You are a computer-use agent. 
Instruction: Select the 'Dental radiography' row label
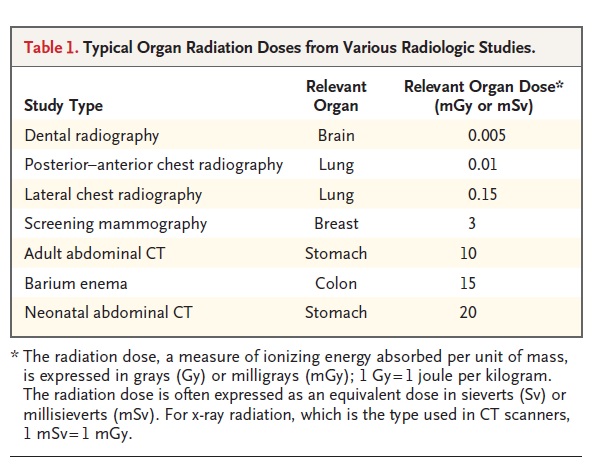click(x=92, y=136)
